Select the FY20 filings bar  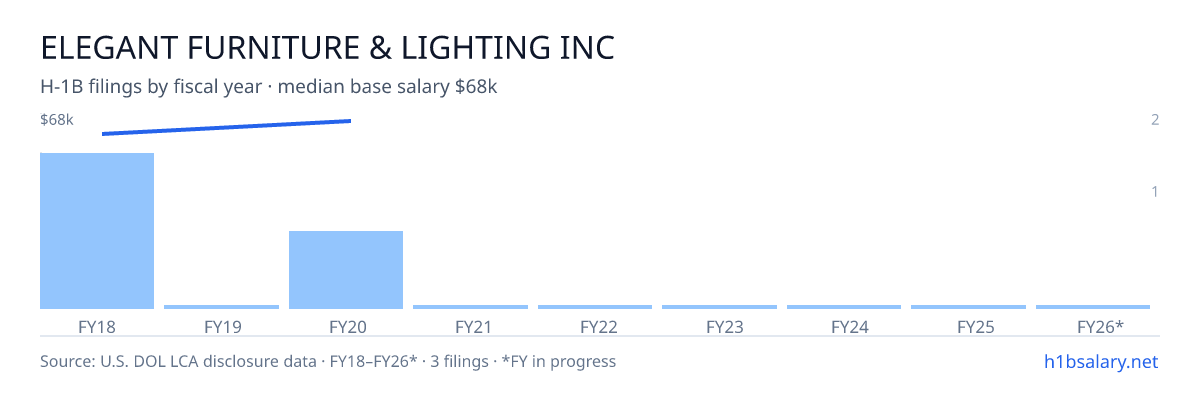pyautogui.click(x=346, y=270)
